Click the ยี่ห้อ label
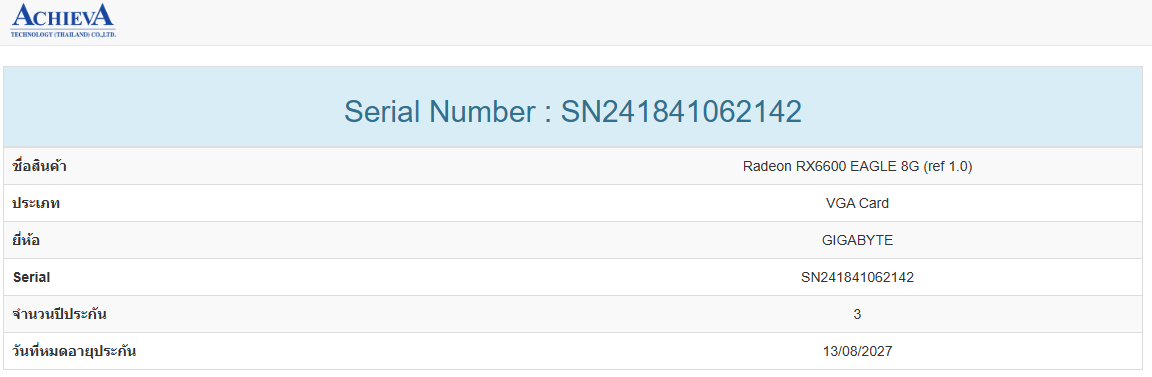The image size is (1152, 377). (26, 240)
